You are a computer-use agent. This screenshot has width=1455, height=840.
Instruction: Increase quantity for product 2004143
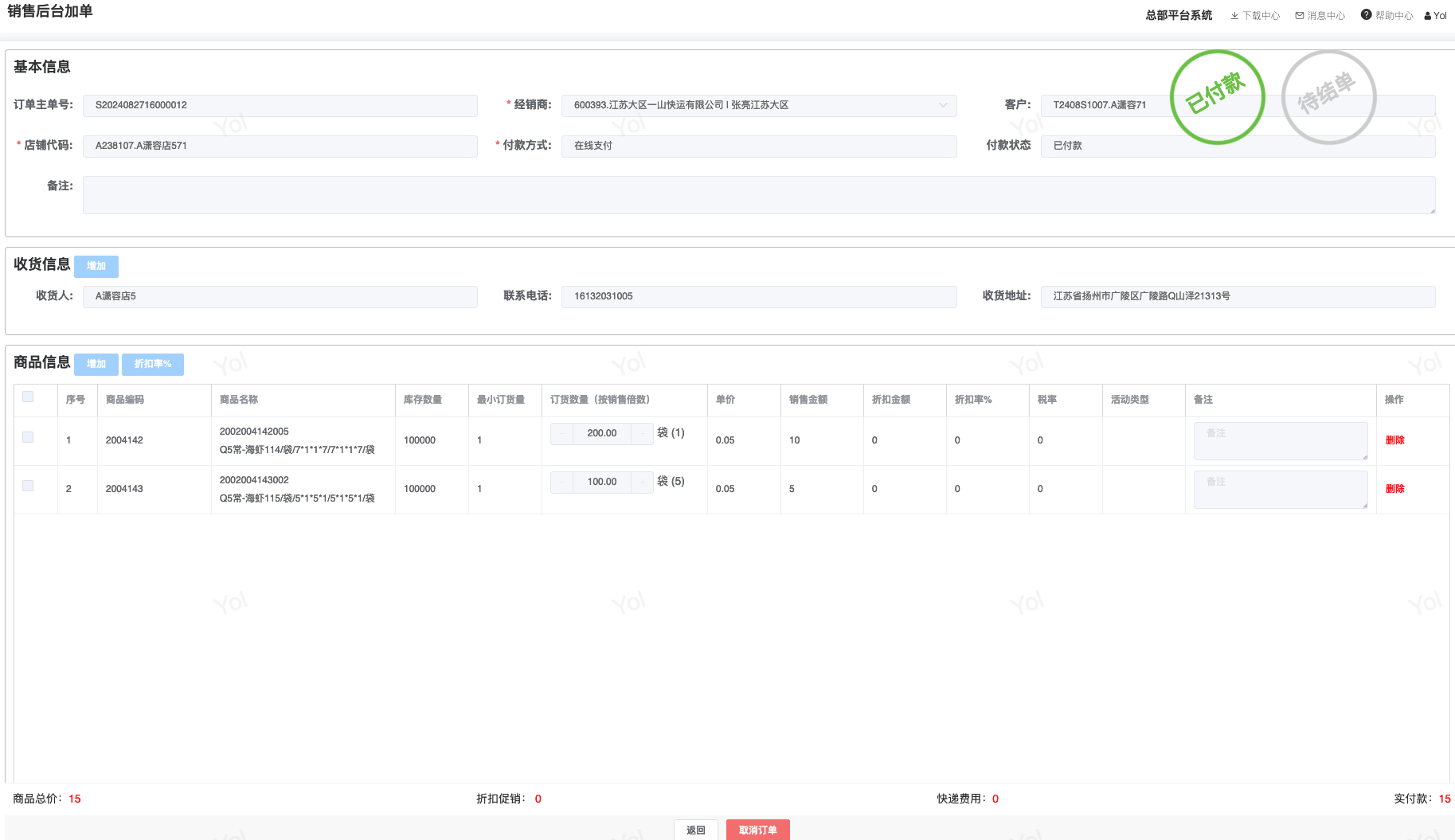click(643, 482)
